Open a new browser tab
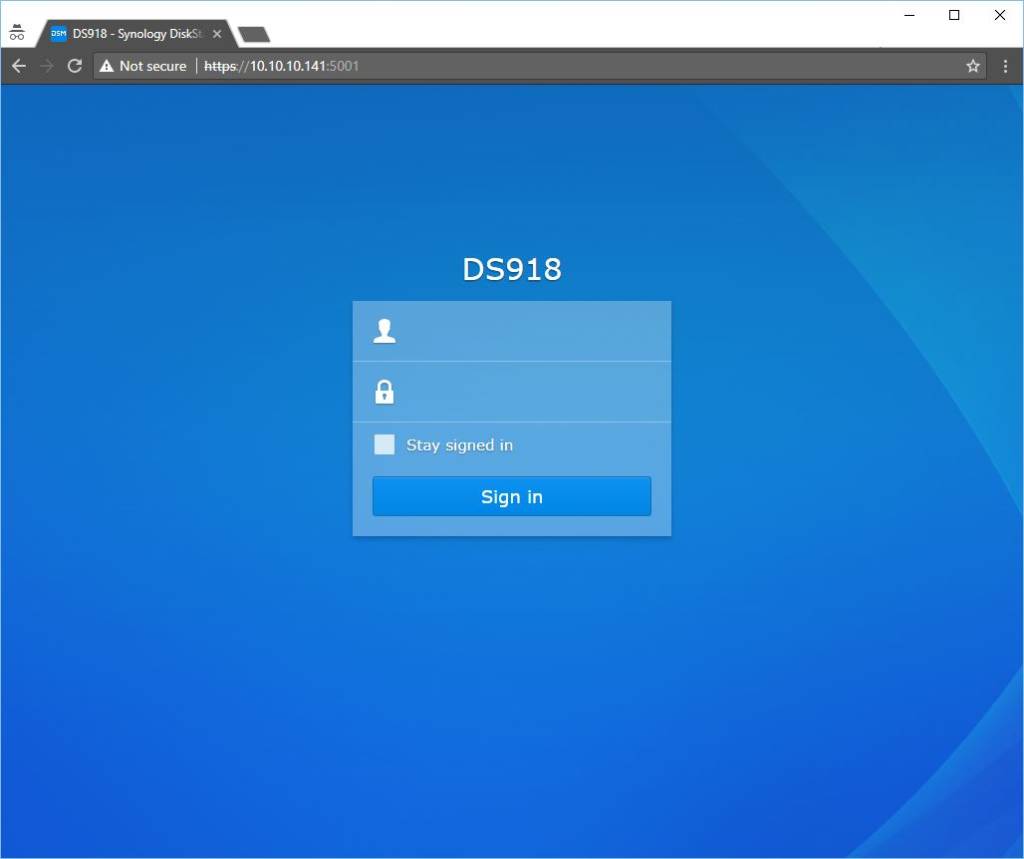This screenshot has width=1024, height=859. click(x=254, y=35)
